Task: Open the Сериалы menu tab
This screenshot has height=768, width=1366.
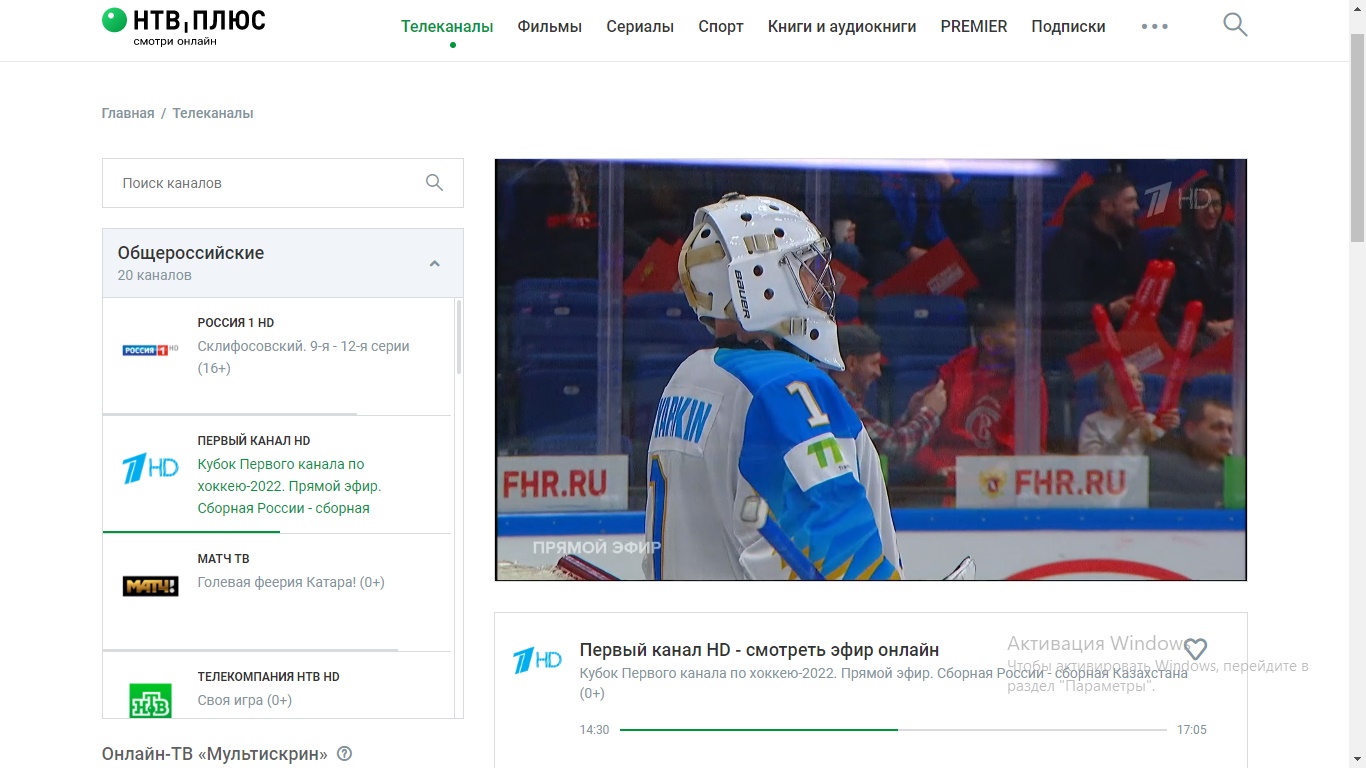Action: (640, 27)
